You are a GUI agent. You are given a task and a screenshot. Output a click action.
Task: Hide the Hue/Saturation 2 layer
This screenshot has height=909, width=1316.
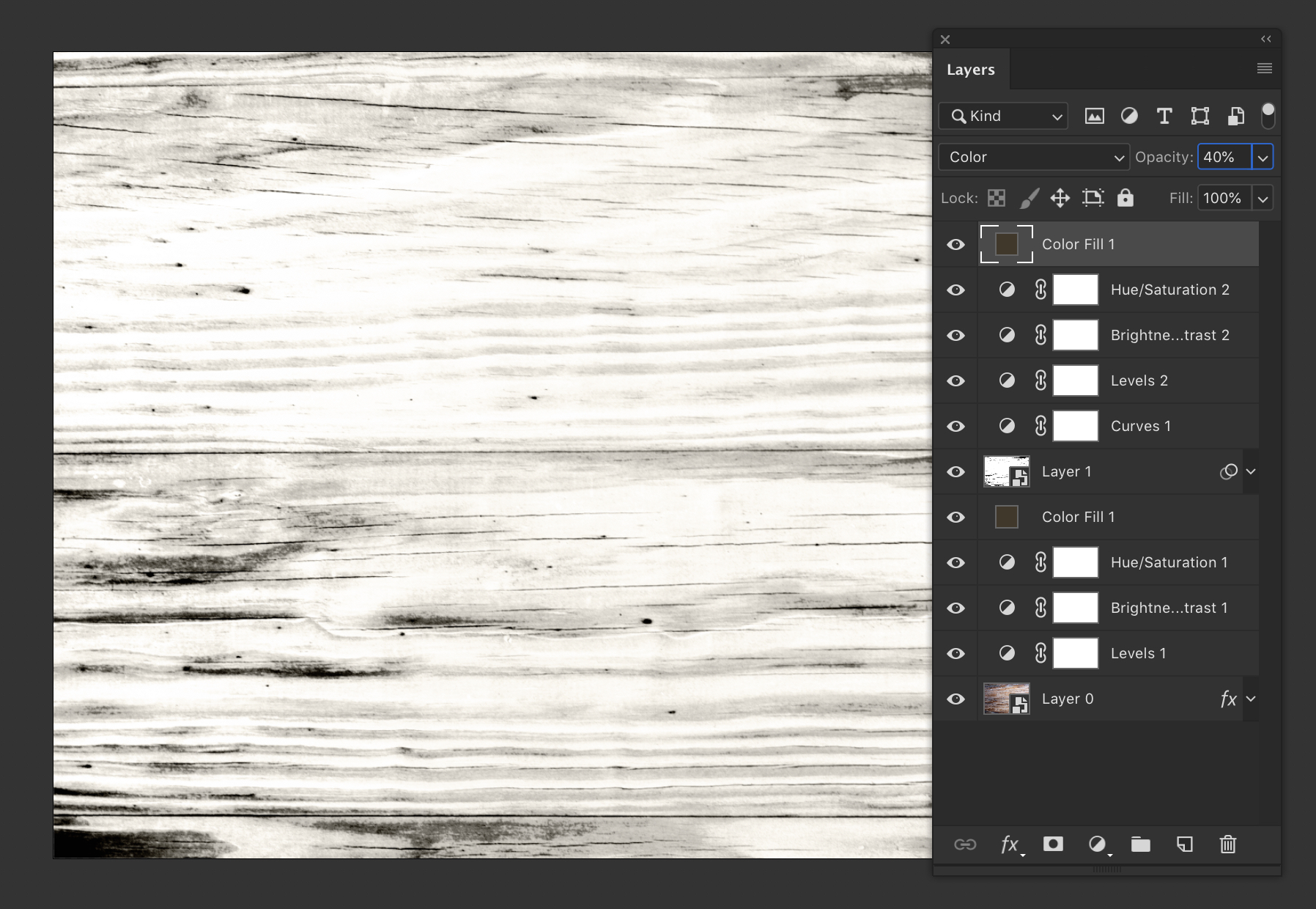pos(955,290)
